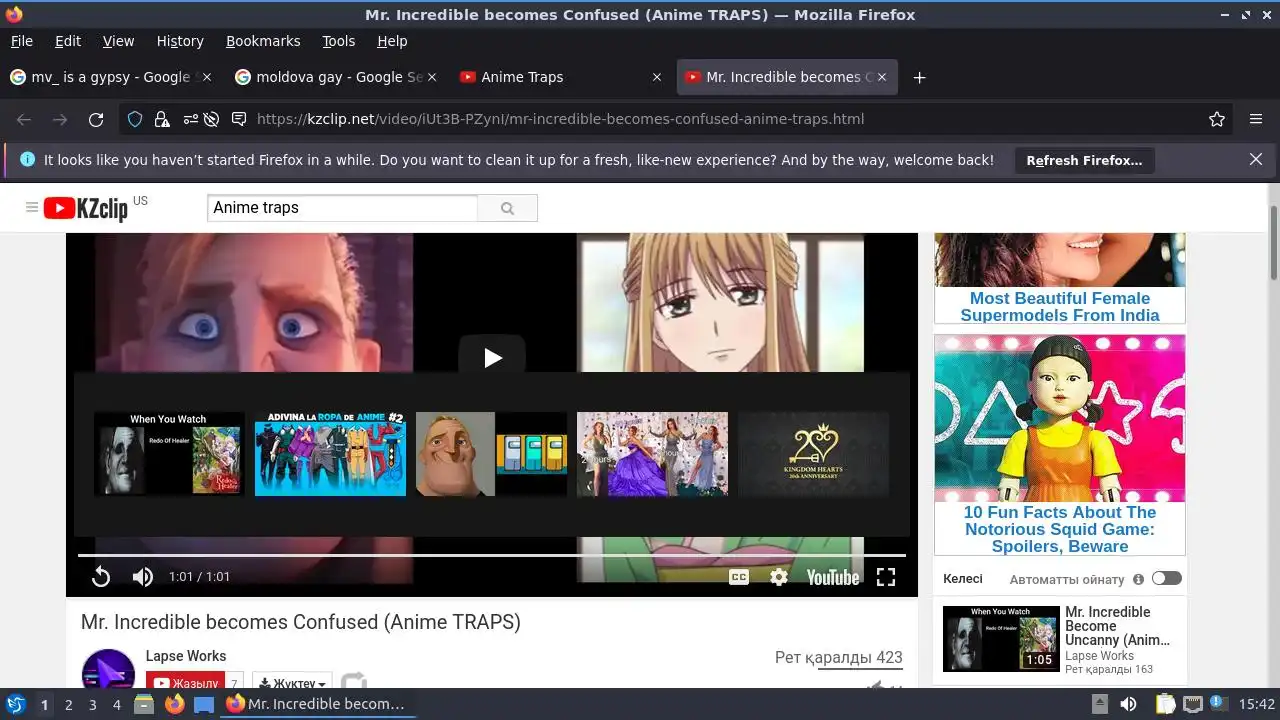The width and height of the screenshot is (1280, 720).
Task: Click the search magnifier button
Action: coord(507,208)
